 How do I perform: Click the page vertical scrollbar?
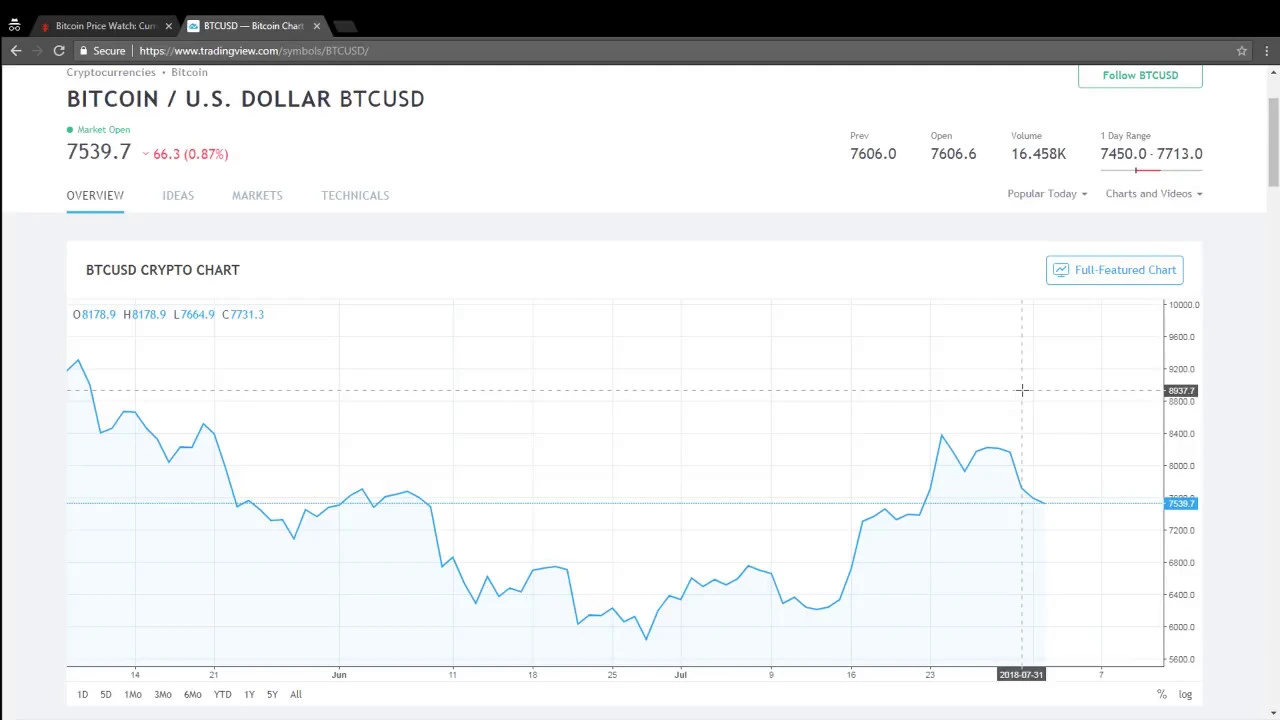(x=1273, y=142)
